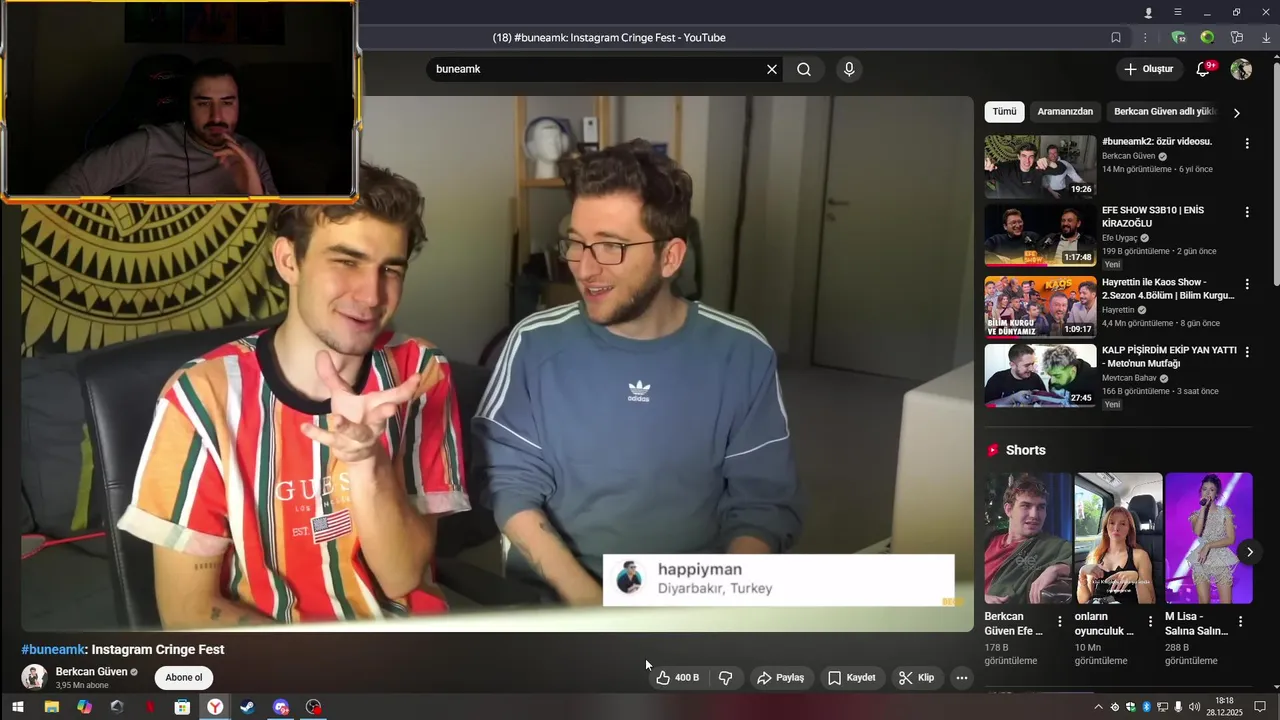Open the browser extensions panel icon
This screenshot has width=1280, height=720.
point(1237,37)
